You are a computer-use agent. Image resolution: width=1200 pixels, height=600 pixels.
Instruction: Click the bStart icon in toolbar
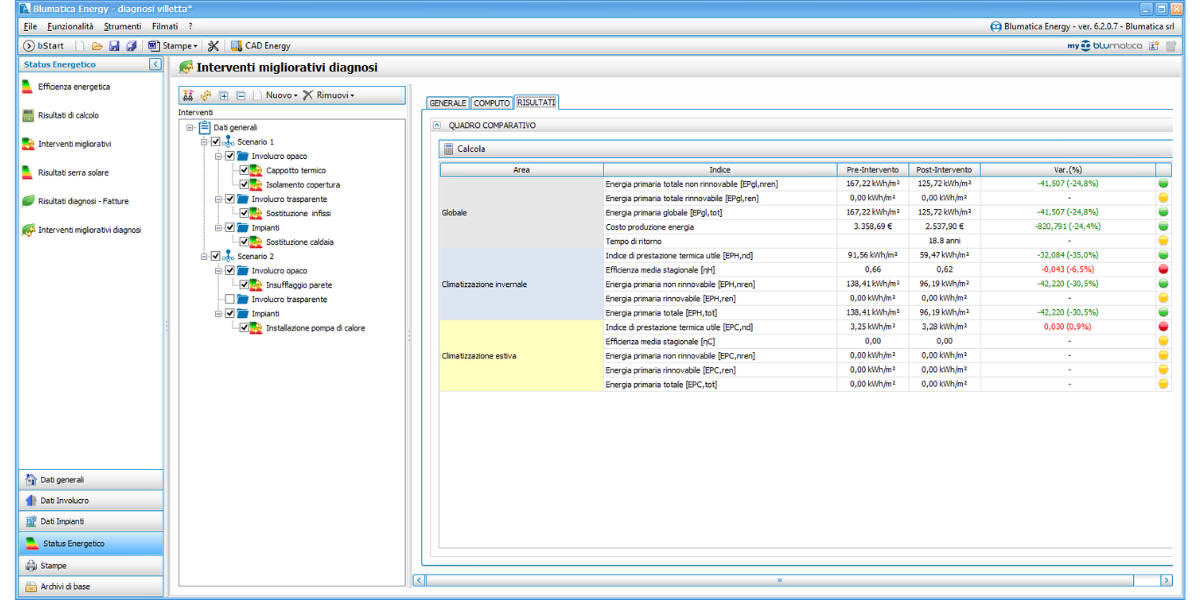click(43, 46)
